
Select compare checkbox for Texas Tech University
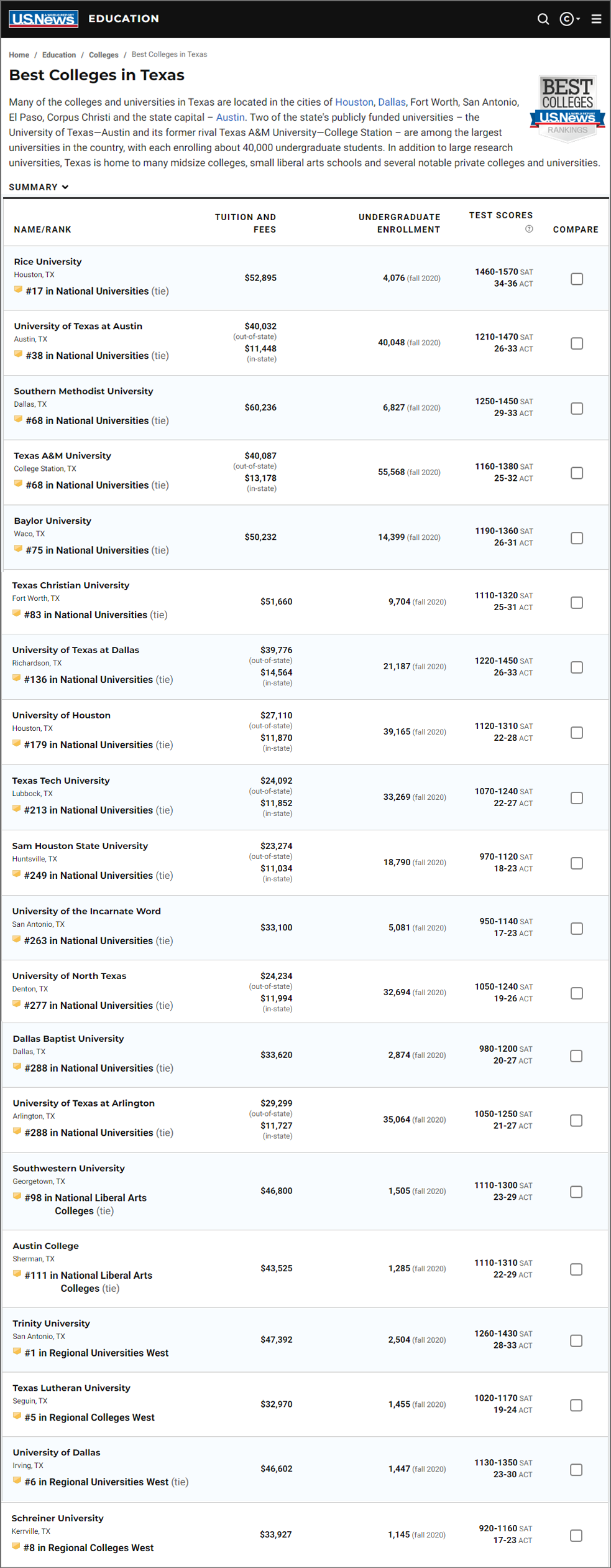pos(577,798)
